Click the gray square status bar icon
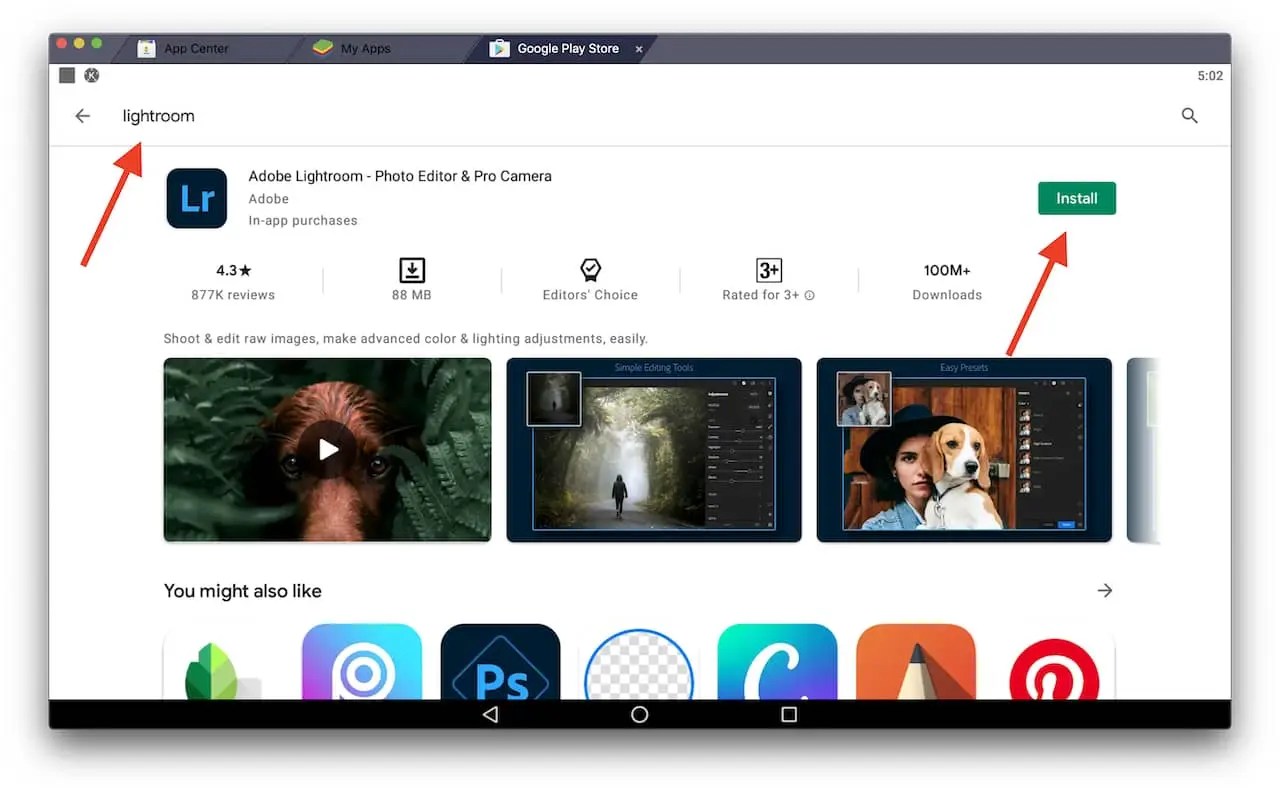 [67, 75]
